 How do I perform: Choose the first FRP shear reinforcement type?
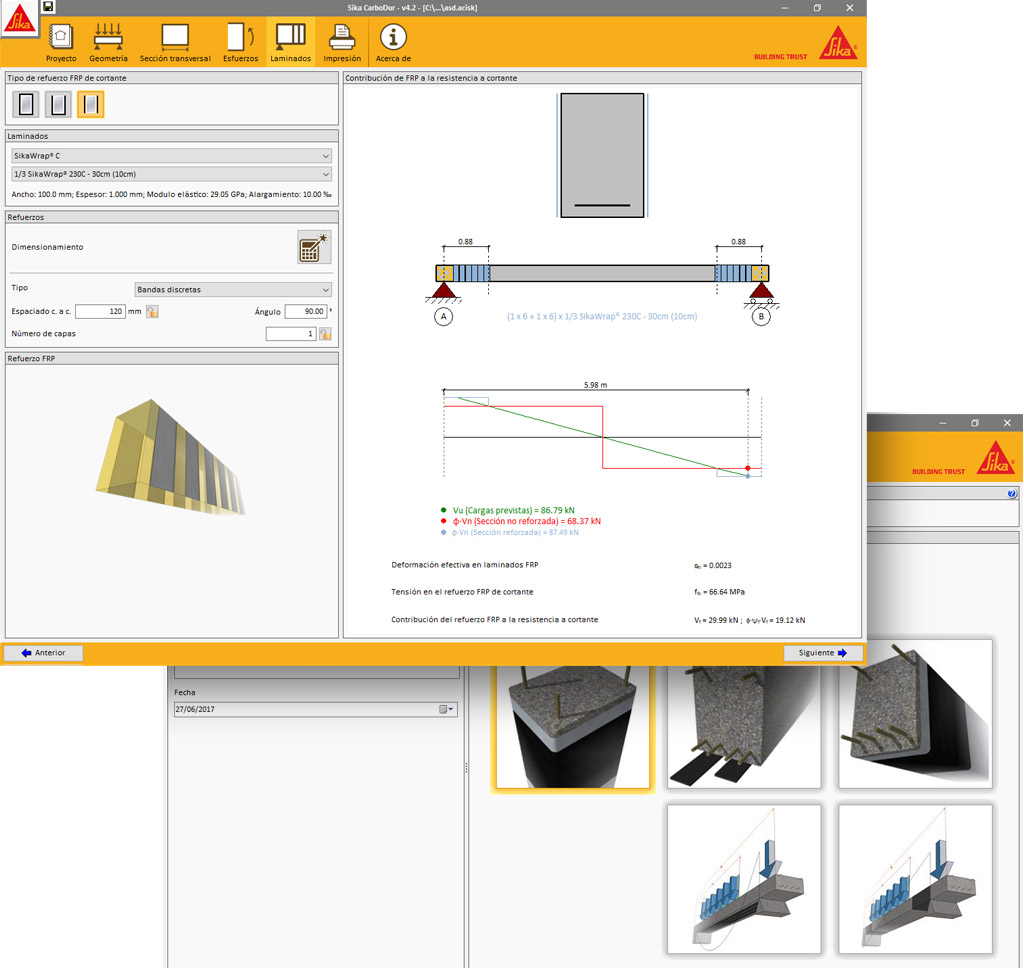[26, 105]
